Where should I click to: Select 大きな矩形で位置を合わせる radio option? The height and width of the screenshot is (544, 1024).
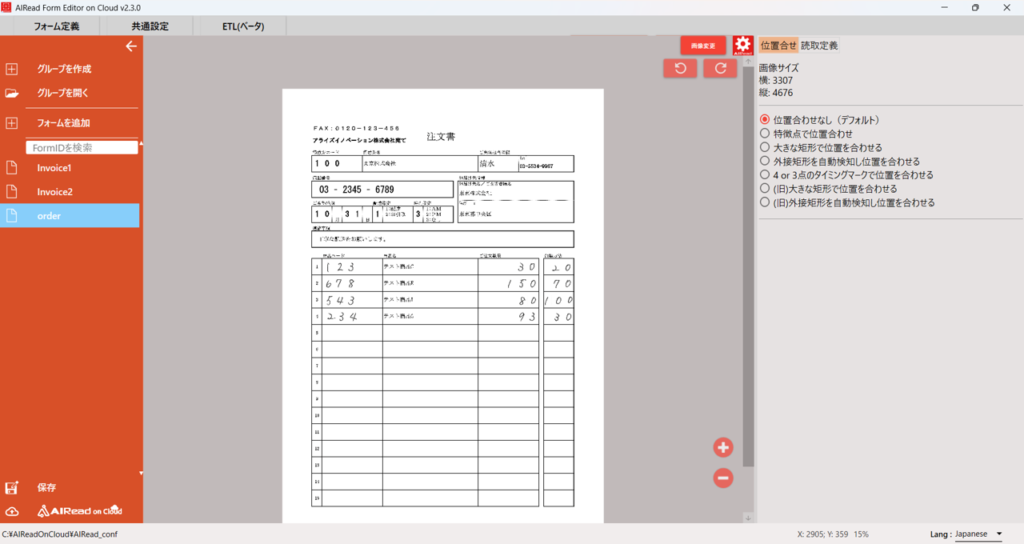pos(765,147)
